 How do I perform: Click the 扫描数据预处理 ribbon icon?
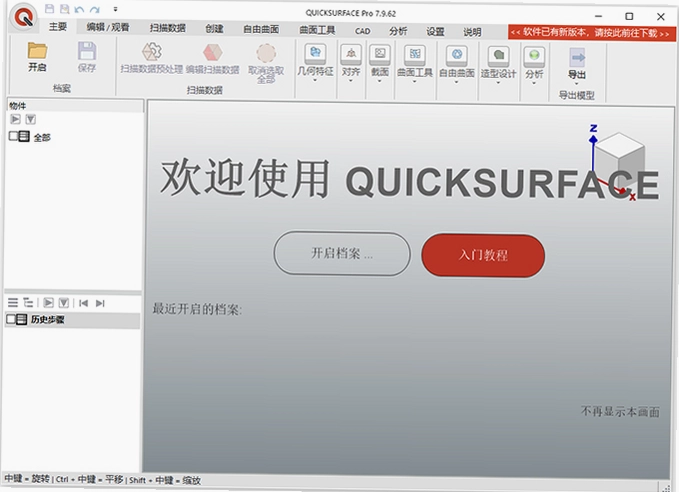point(152,52)
